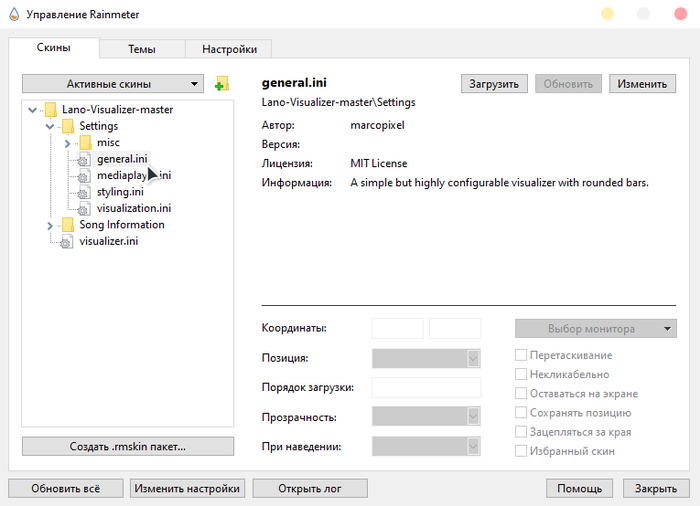Collapse the Settings folder tree node
The width and height of the screenshot is (700, 506).
(x=50, y=127)
